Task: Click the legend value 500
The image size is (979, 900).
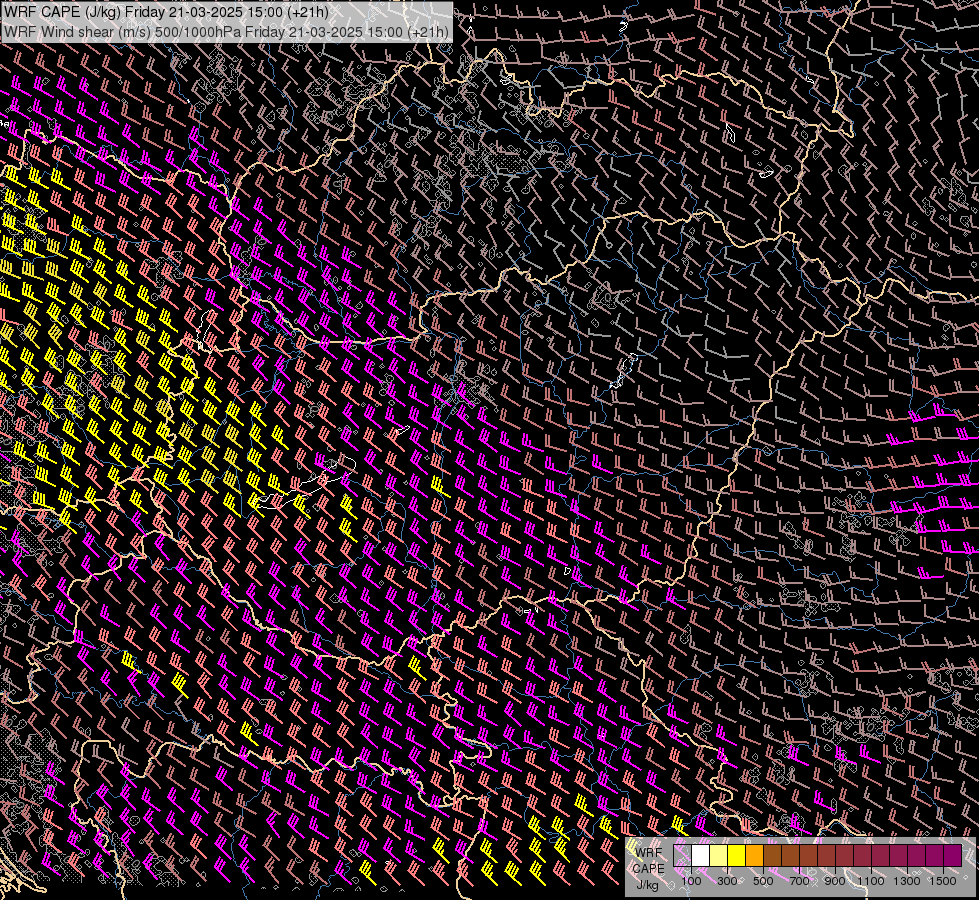Action: coord(763,881)
